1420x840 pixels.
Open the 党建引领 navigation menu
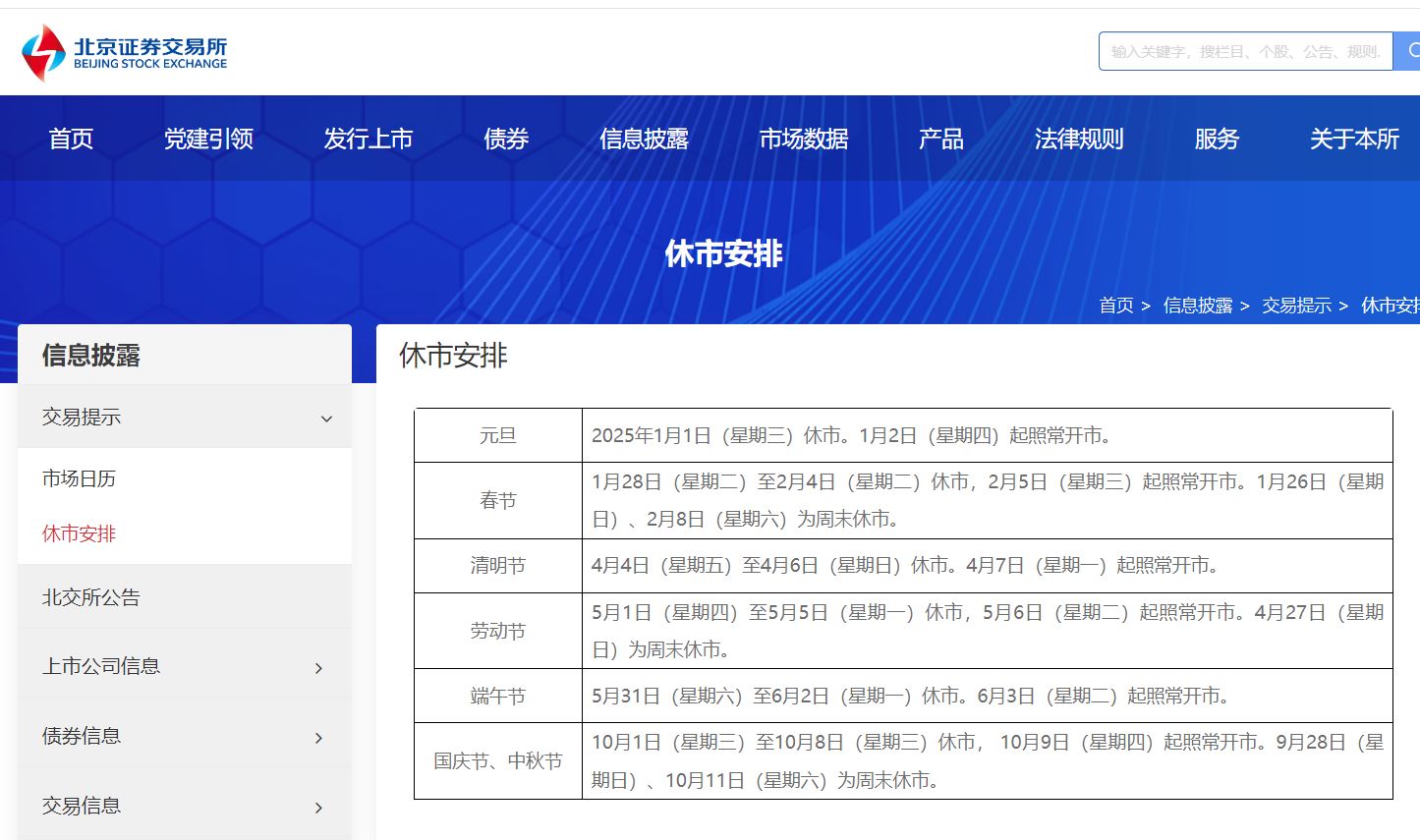coord(208,139)
